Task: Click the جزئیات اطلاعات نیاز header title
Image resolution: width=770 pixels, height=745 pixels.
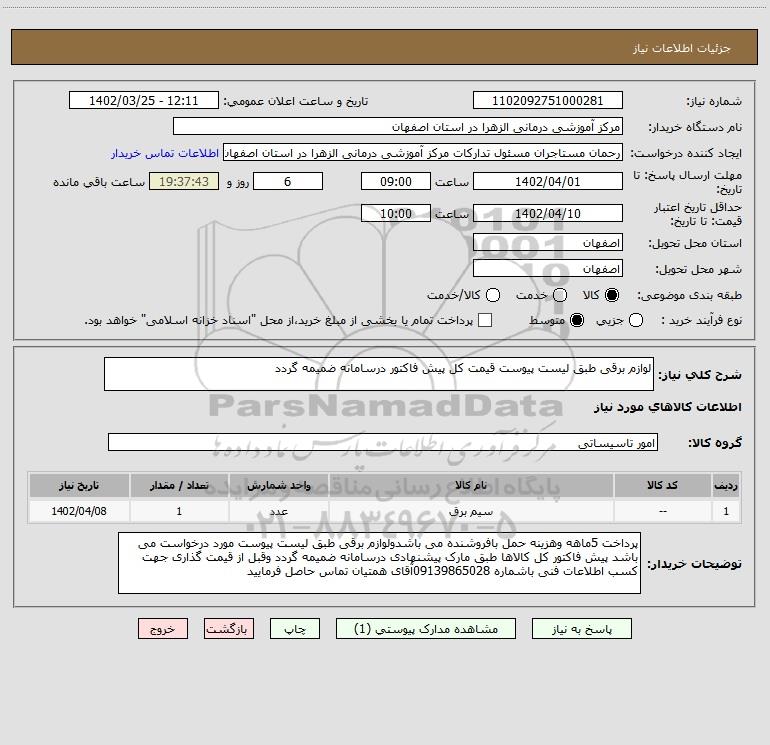Action: click(682, 48)
